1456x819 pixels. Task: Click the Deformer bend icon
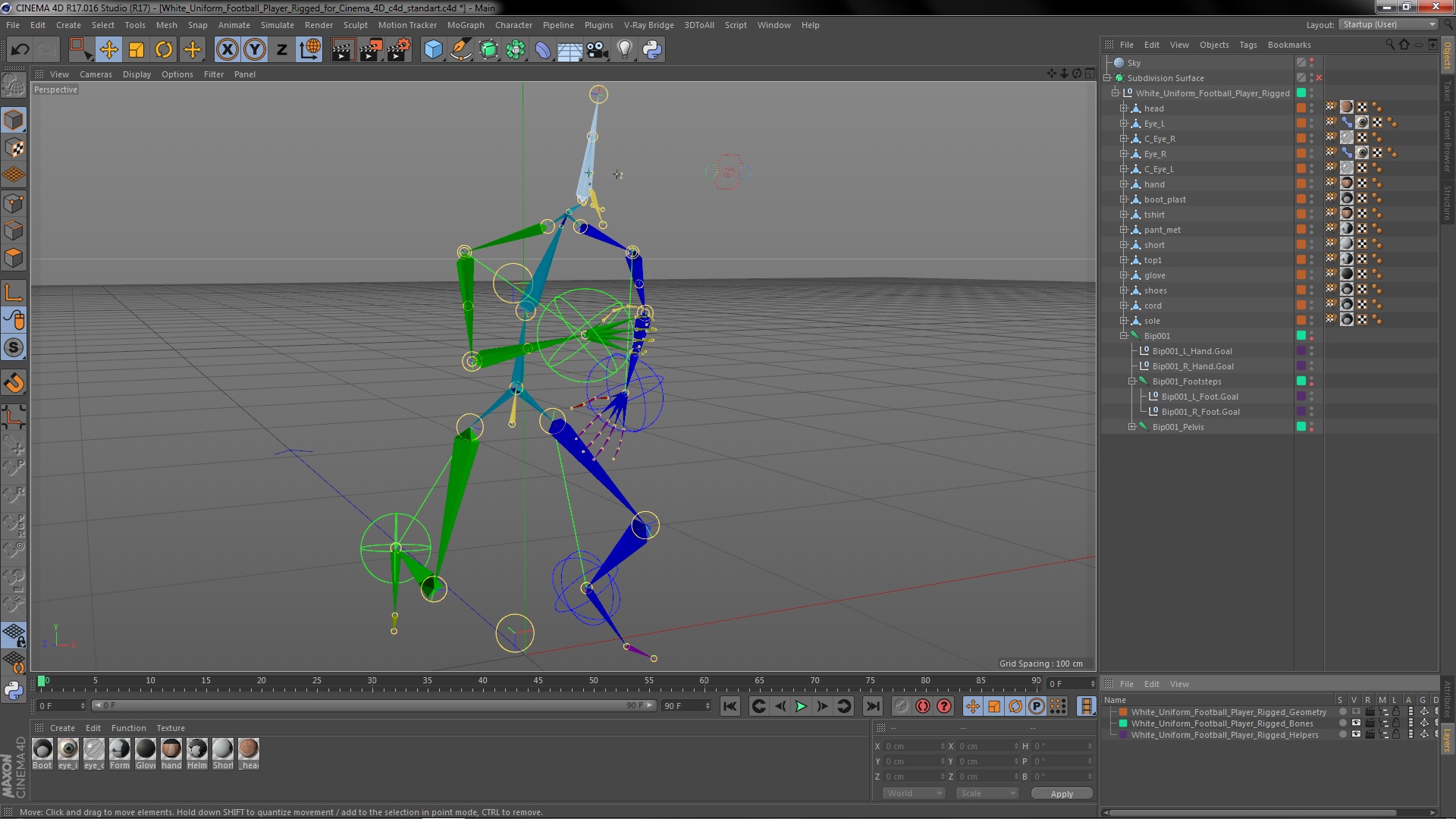(543, 50)
